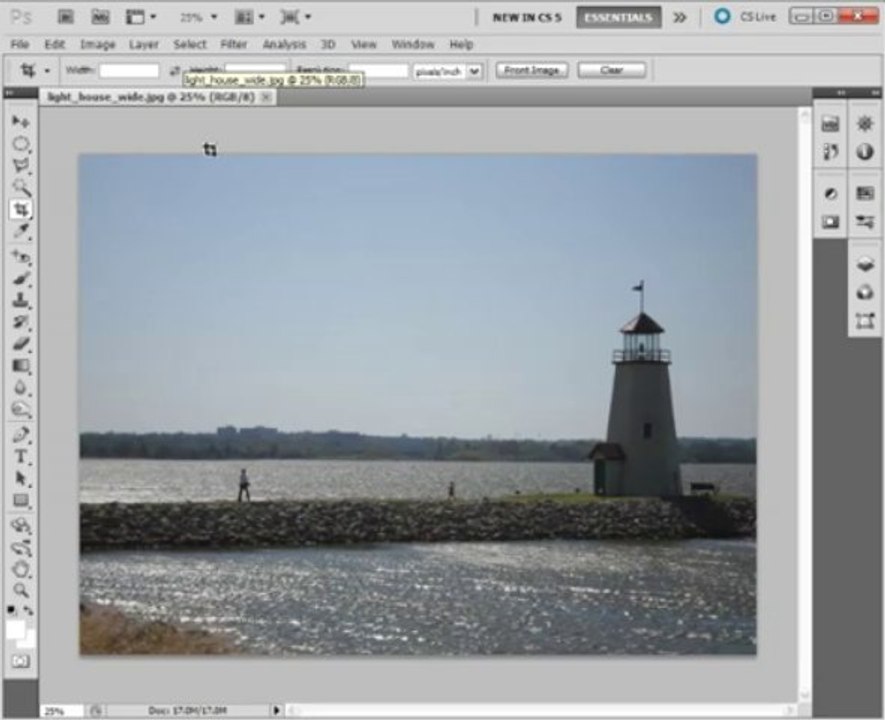Select the Path Selection tool

[21, 478]
